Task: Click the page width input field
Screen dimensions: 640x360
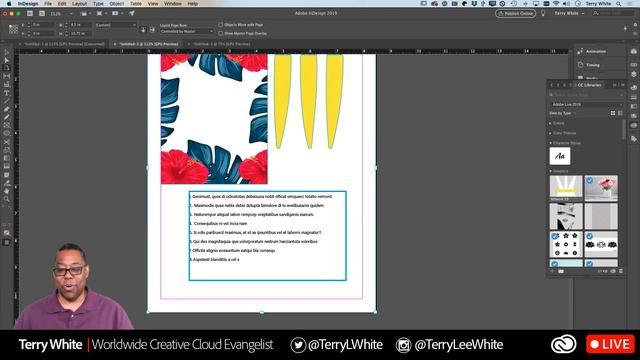Action: click(x=80, y=25)
